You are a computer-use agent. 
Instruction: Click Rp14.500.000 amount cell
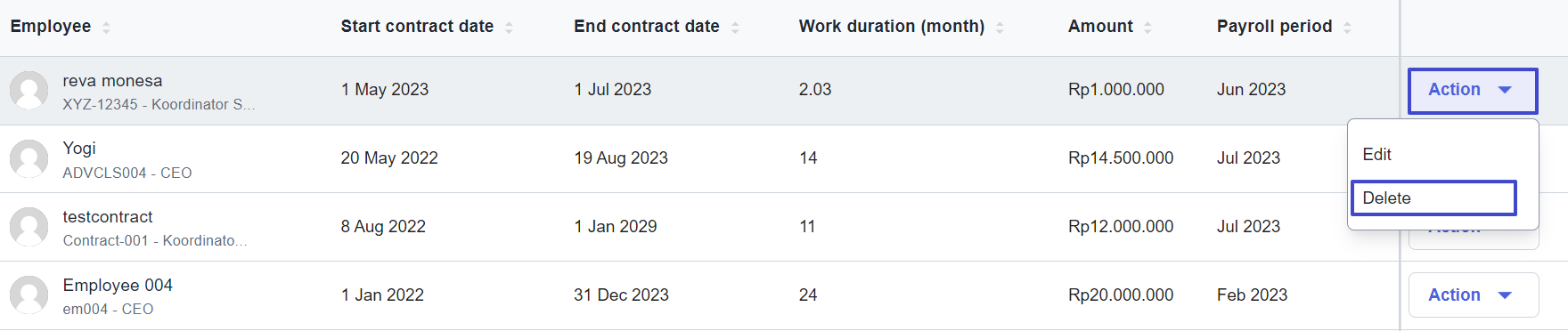1121,158
